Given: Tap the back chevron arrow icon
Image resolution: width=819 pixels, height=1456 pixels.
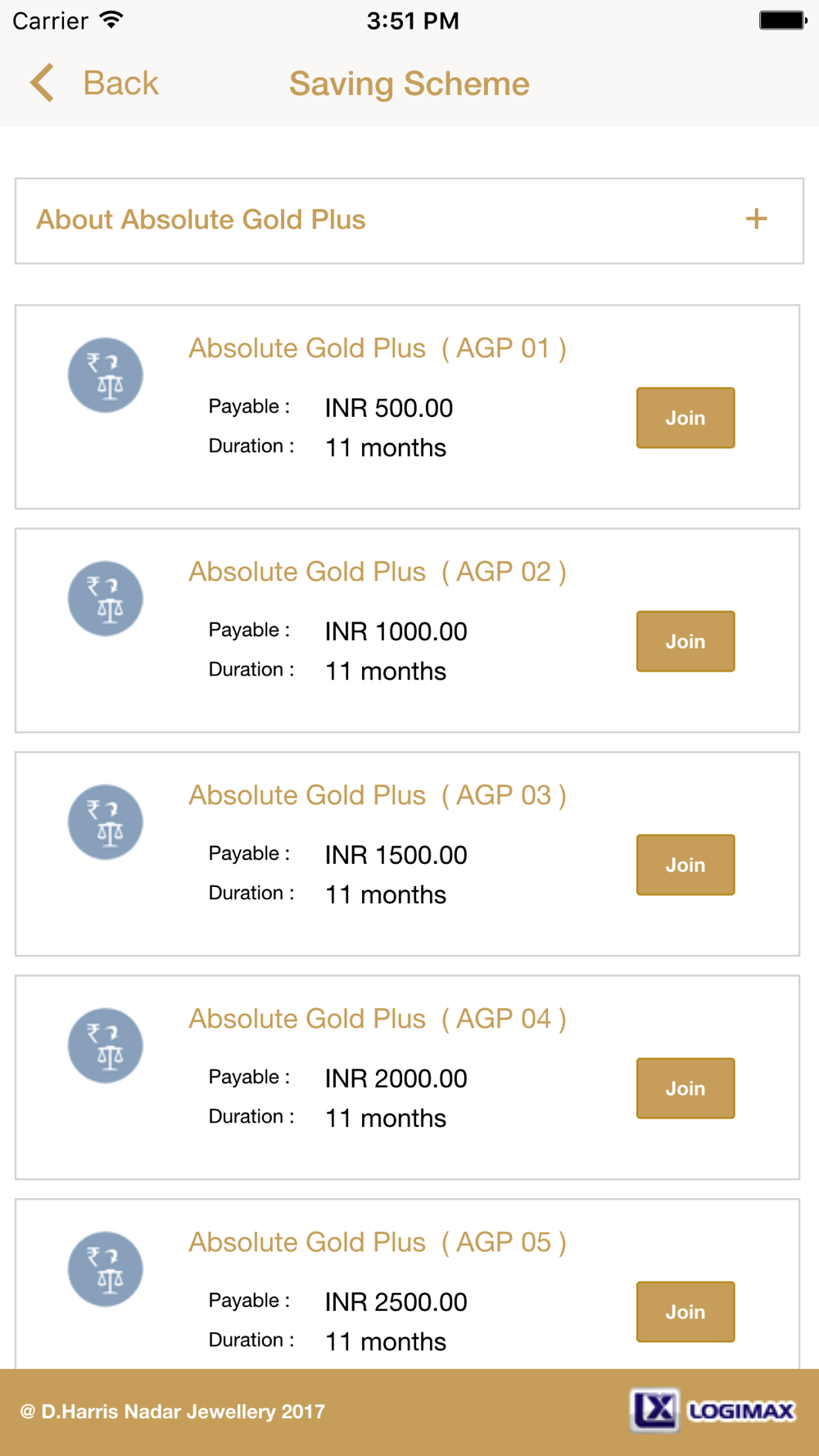Looking at the screenshot, I should click(43, 83).
